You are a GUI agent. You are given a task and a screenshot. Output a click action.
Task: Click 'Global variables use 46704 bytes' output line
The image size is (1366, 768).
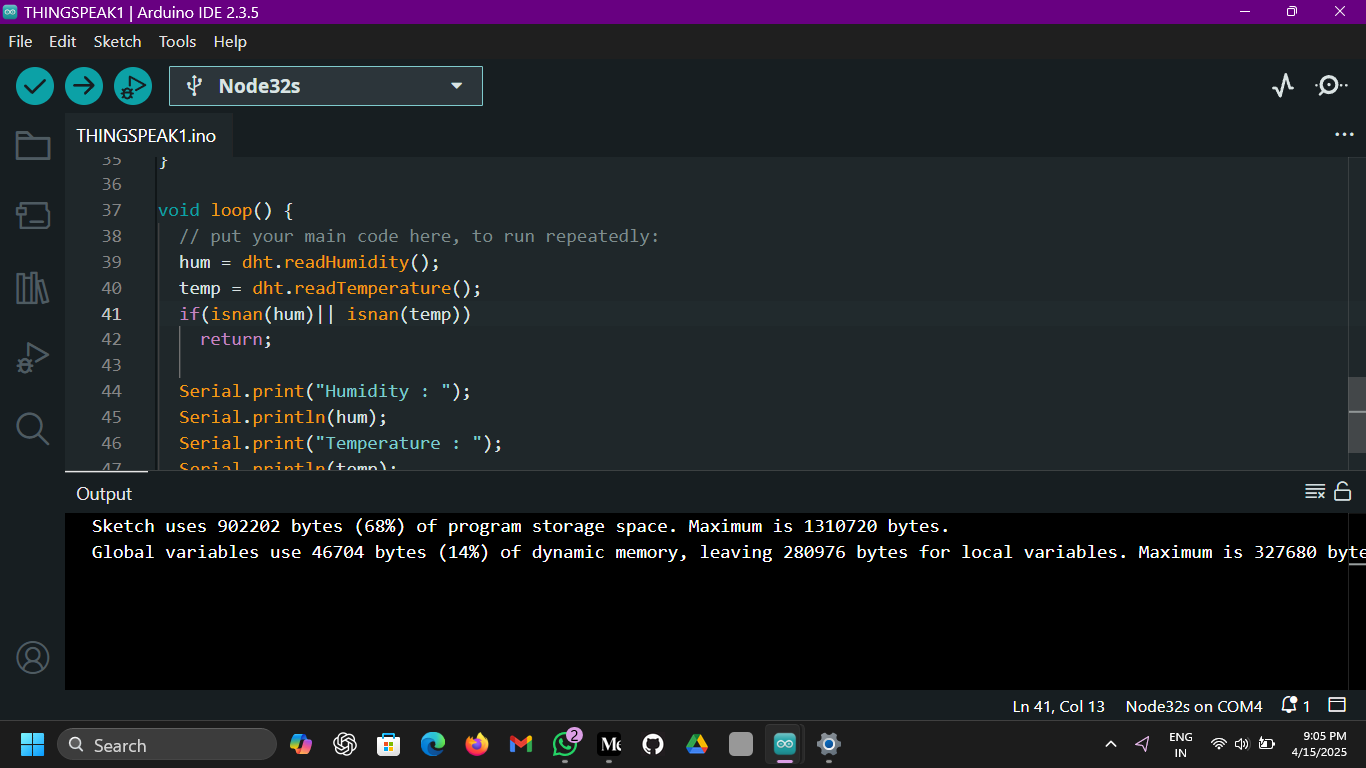pos(728,552)
